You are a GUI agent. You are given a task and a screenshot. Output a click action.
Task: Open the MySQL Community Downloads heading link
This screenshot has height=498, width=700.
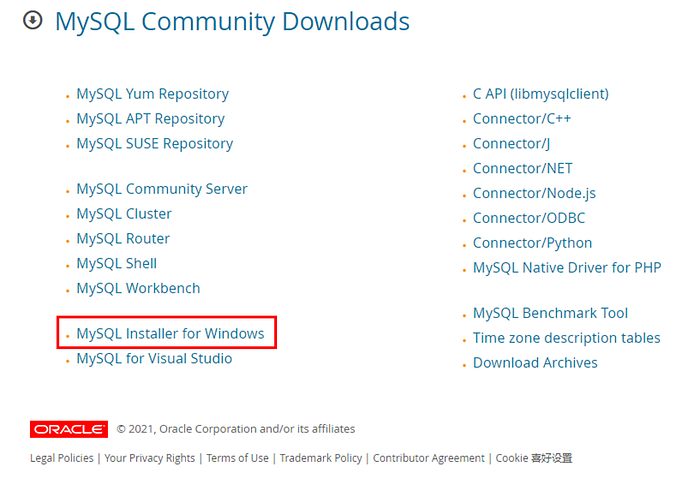click(232, 21)
